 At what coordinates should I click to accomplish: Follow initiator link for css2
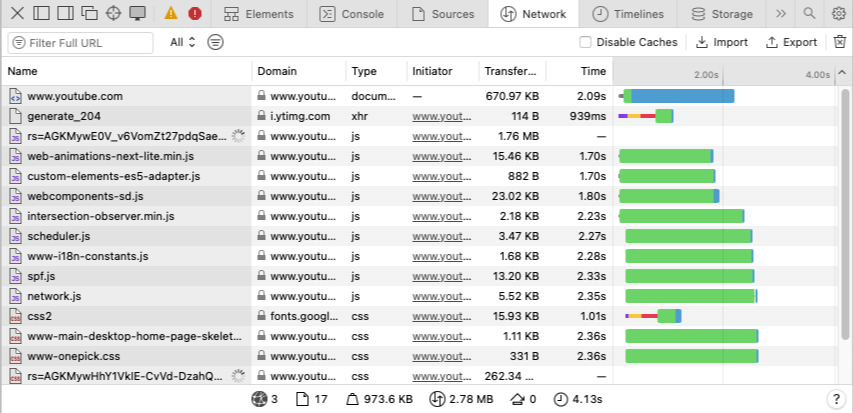(x=442, y=316)
